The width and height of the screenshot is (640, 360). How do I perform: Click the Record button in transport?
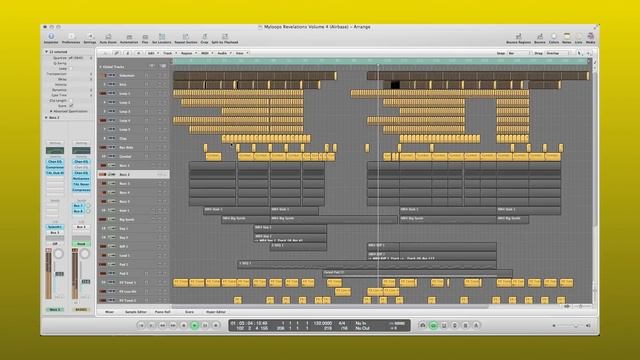pos(216,325)
